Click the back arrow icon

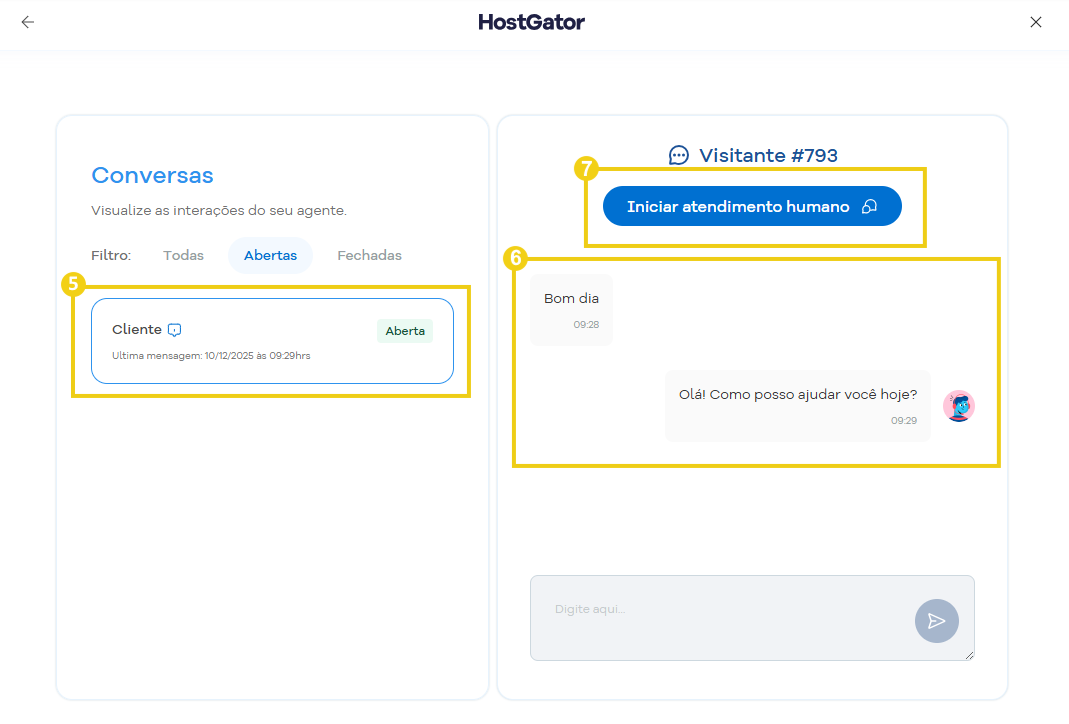[27, 22]
